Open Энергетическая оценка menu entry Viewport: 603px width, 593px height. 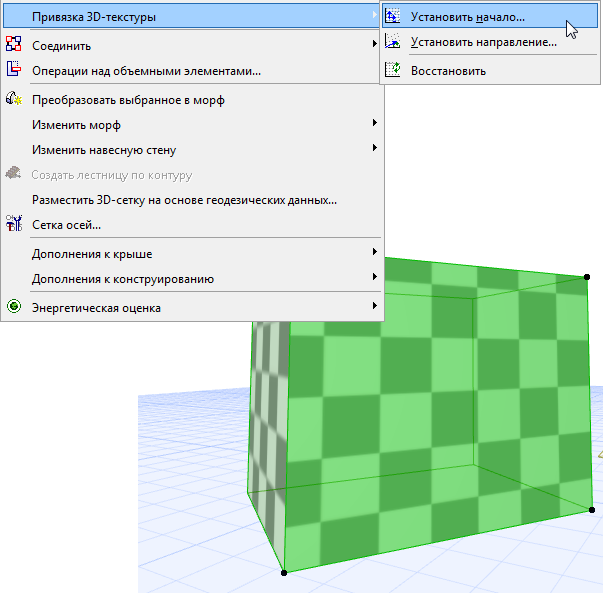[x=191, y=308]
